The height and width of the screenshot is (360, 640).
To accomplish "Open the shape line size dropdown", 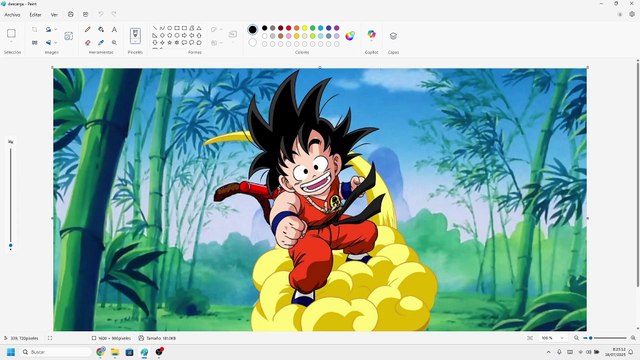I will [233, 34].
